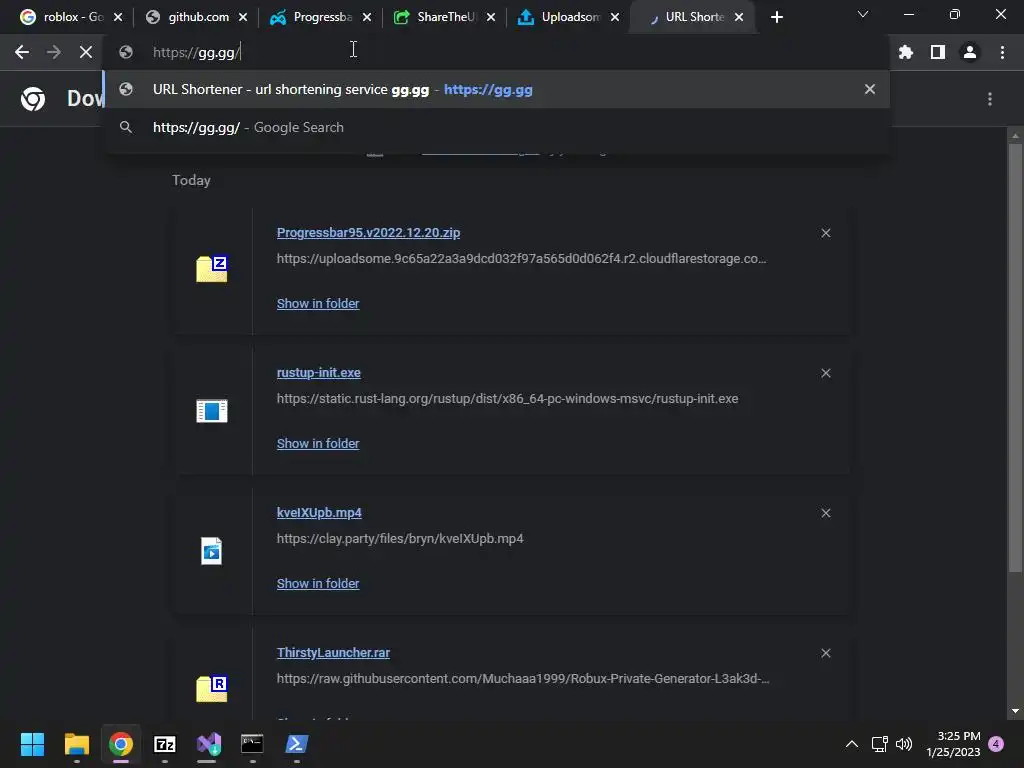This screenshot has height=768, width=1024.
Task: Open notification center badge showing 4
Action: click(997, 744)
